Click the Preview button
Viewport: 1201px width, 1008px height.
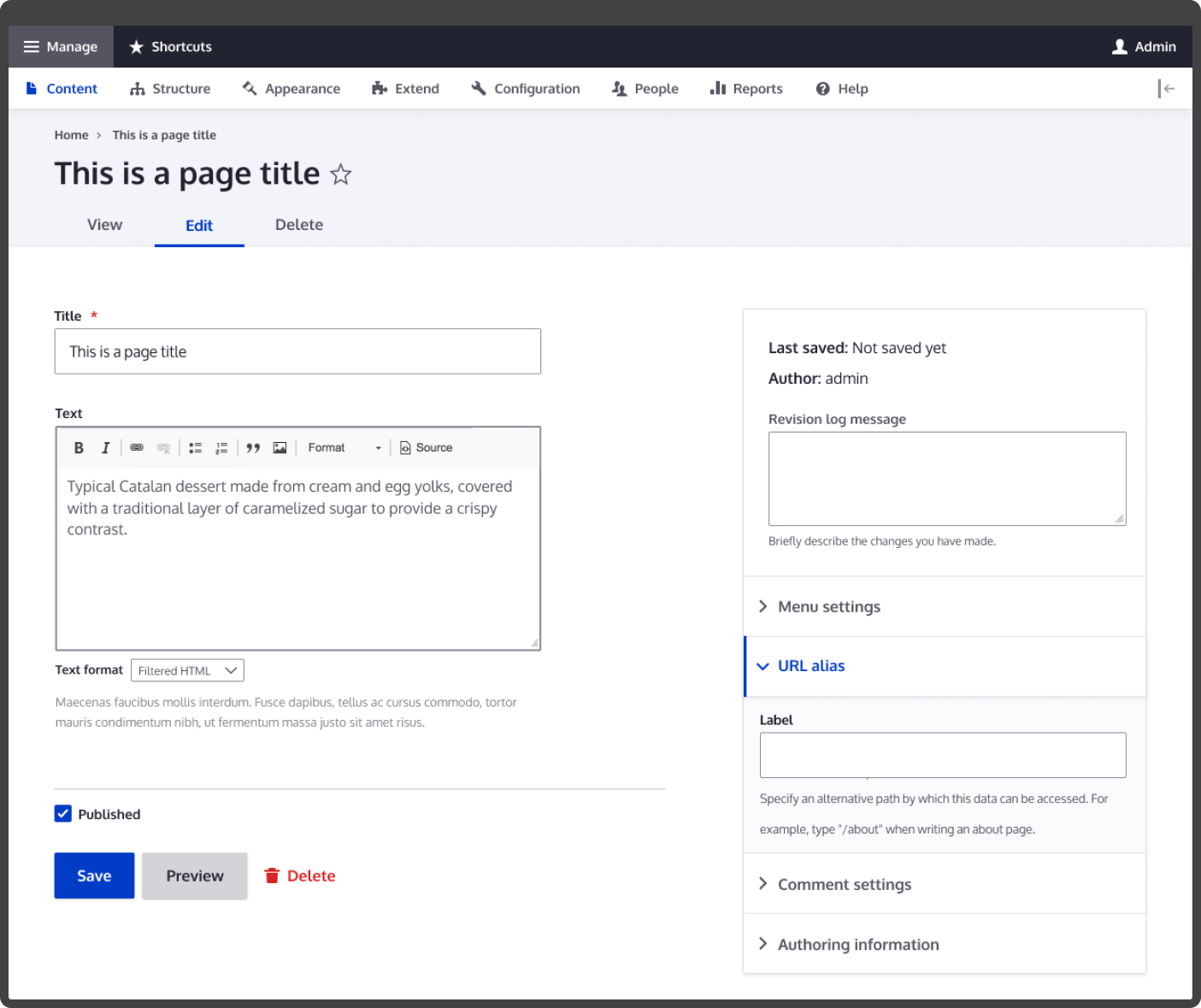[x=195, y=876]
